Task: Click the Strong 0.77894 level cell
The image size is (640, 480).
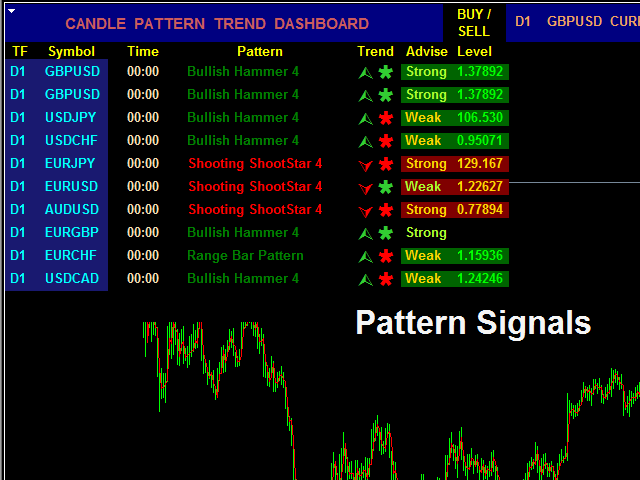Action: click(x=455, y=210)
